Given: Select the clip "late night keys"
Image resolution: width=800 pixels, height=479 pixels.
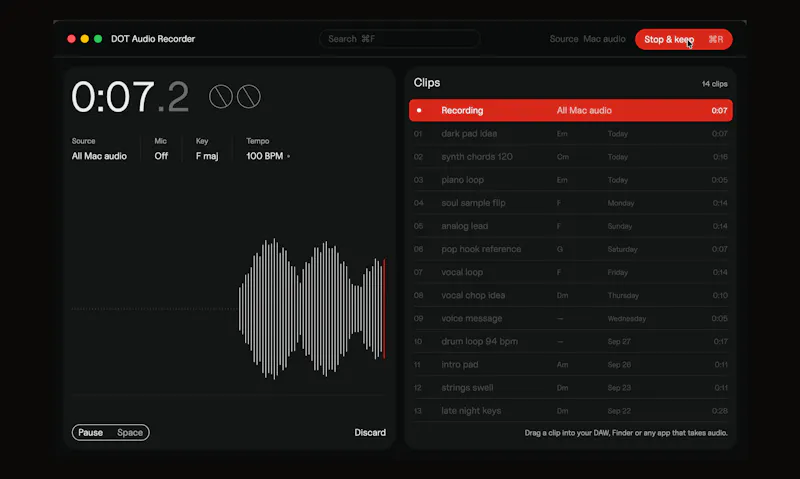Looking at the screenshot, I should pos(570,411).
